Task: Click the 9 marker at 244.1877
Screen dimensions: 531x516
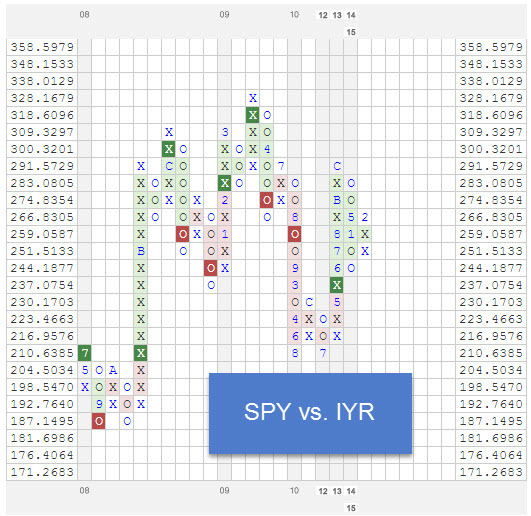Action: click(295, 268)
